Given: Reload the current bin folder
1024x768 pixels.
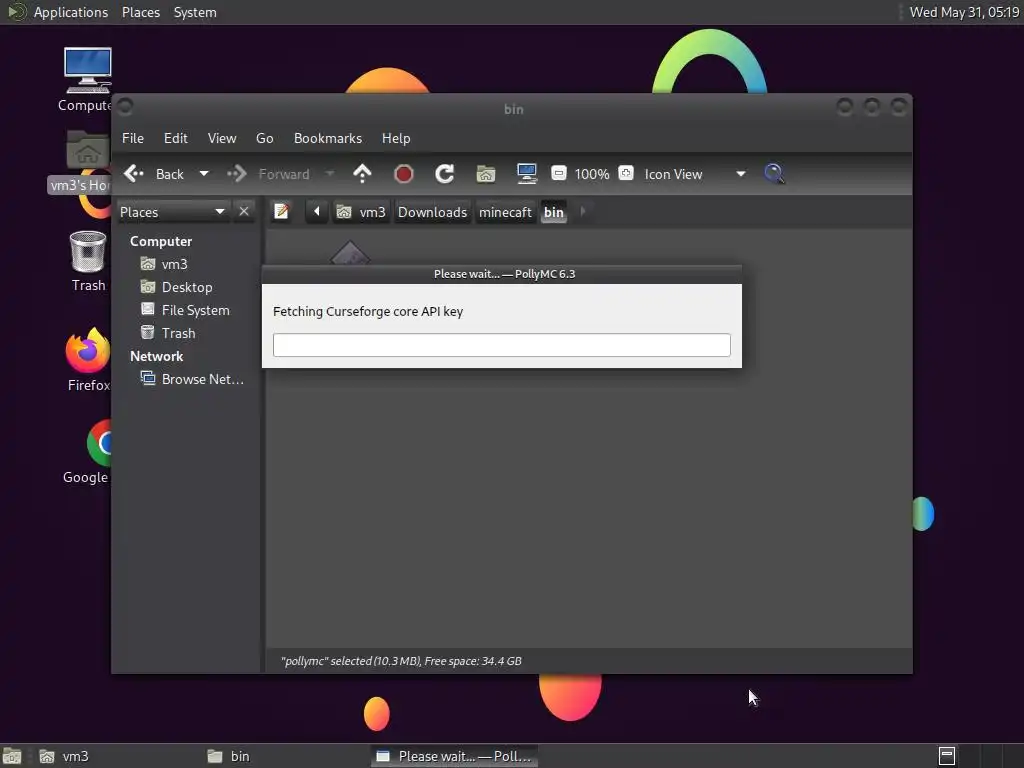Looking at the screenshot, I should (445, 174).
